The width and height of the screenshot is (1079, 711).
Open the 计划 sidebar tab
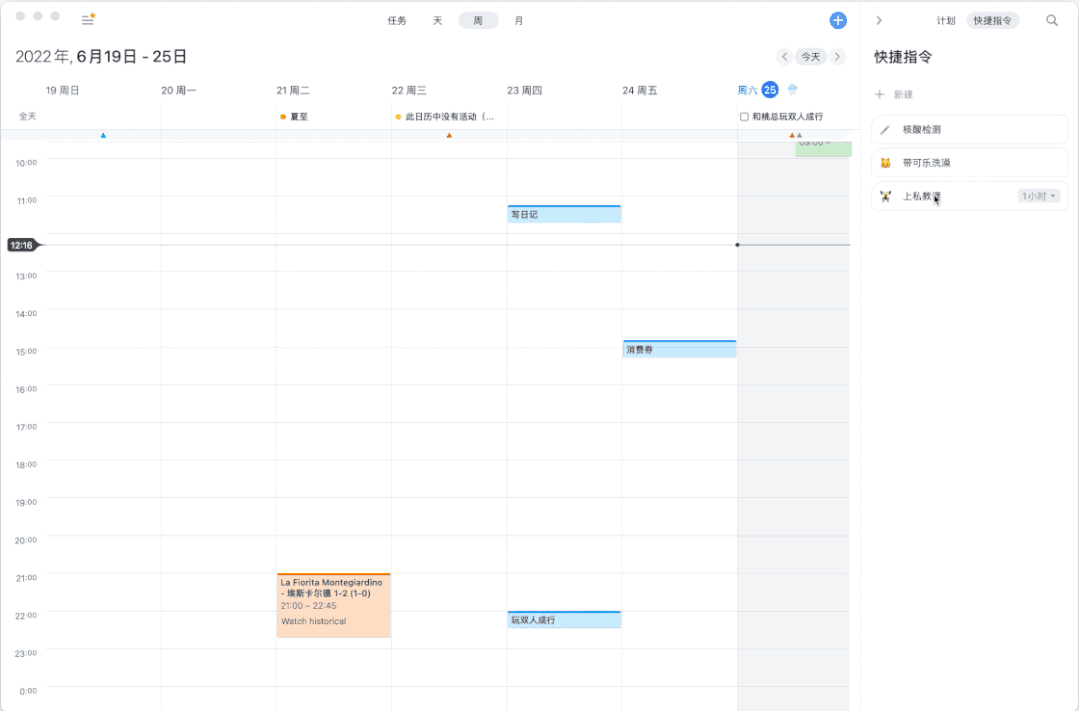pos(946,21)
